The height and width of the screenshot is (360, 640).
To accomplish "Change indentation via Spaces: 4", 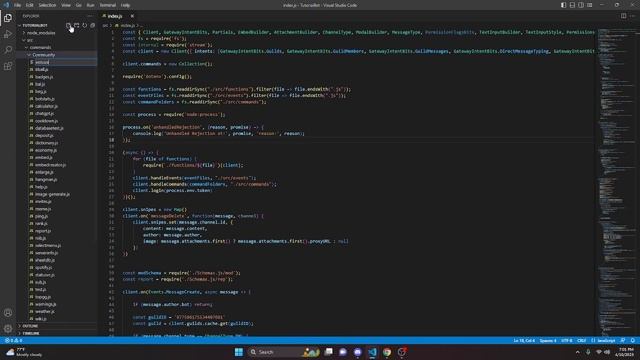I will (x=548, y=340).
